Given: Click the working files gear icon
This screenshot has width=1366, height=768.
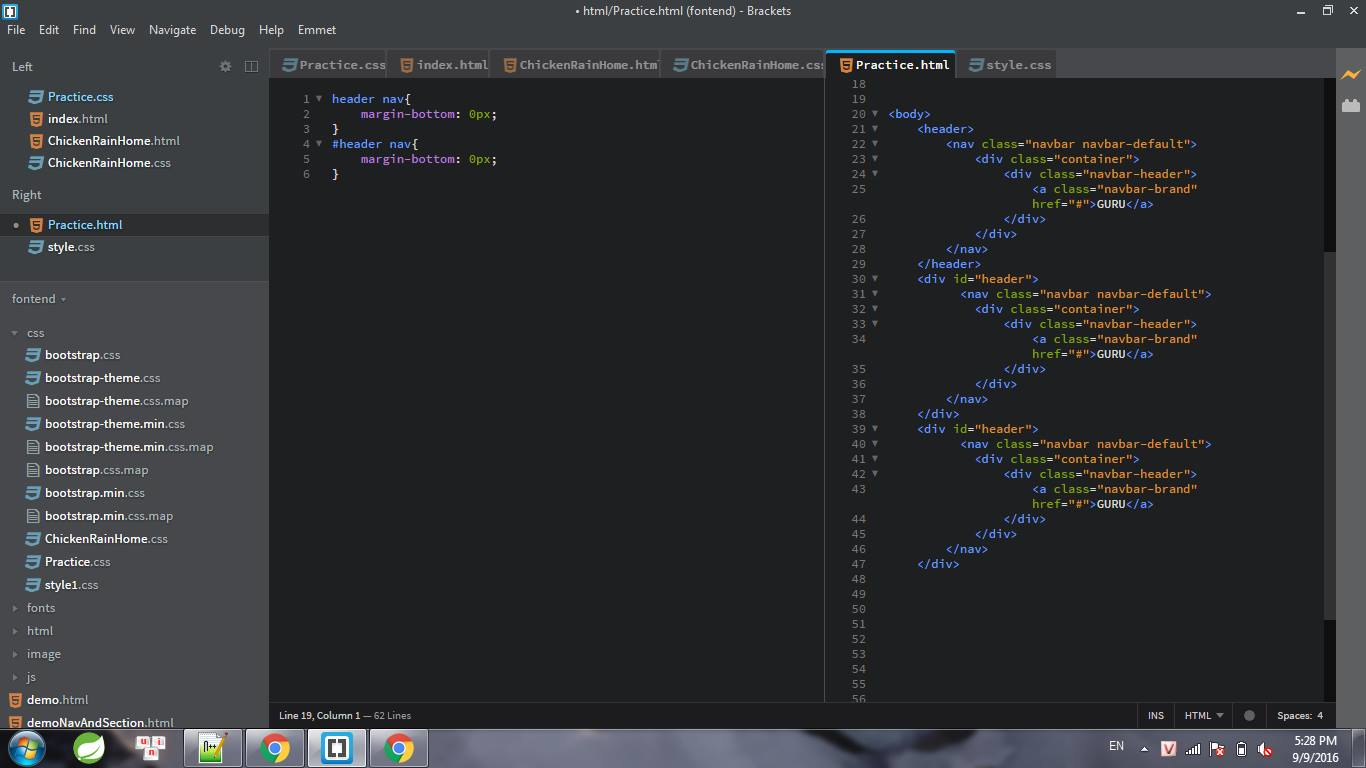Looking at the screenshot, I should (x=225, y=66).
